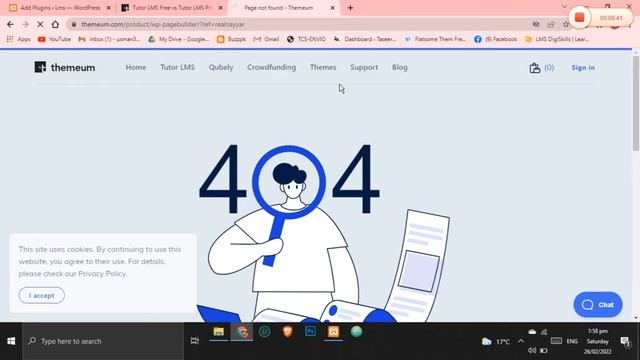Image resolution: width=640 pixels, height=360 pixels.
Task: Open the Chat widget
Action: pyautogui.click(x=598, y=305)
